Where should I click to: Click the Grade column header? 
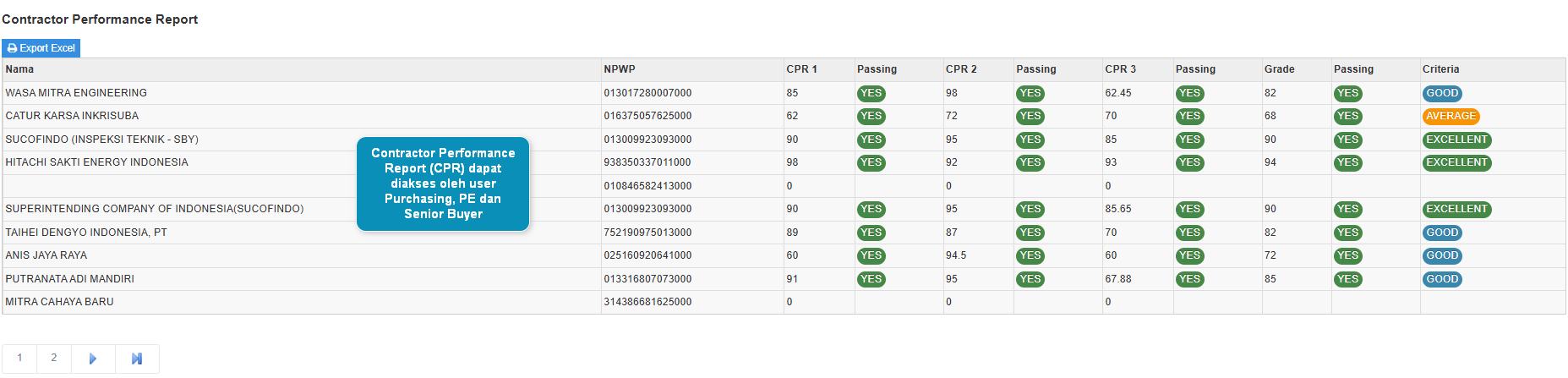(x=1279, y=69)
